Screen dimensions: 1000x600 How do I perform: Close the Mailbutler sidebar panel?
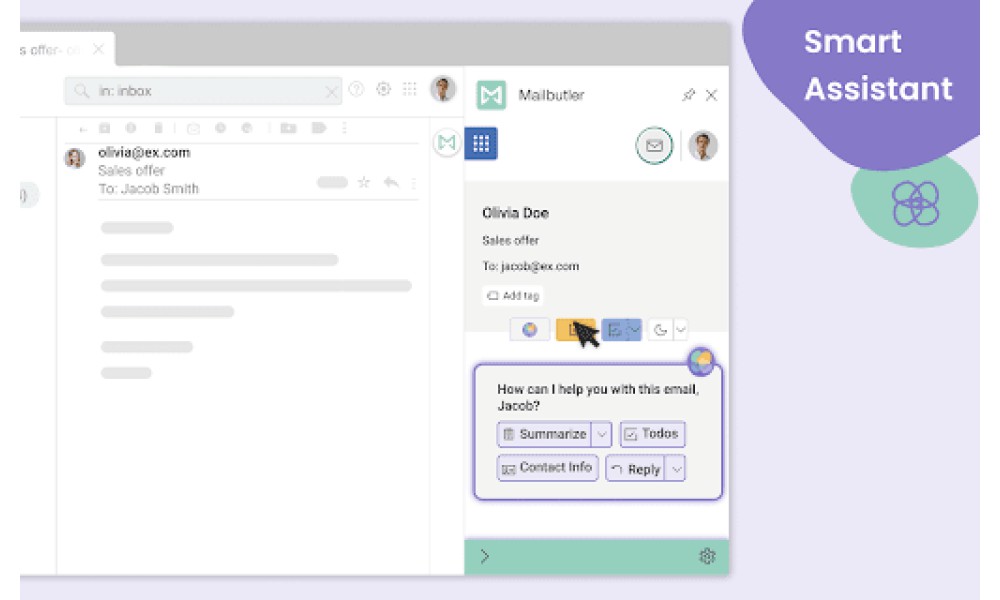pos(712,95)
